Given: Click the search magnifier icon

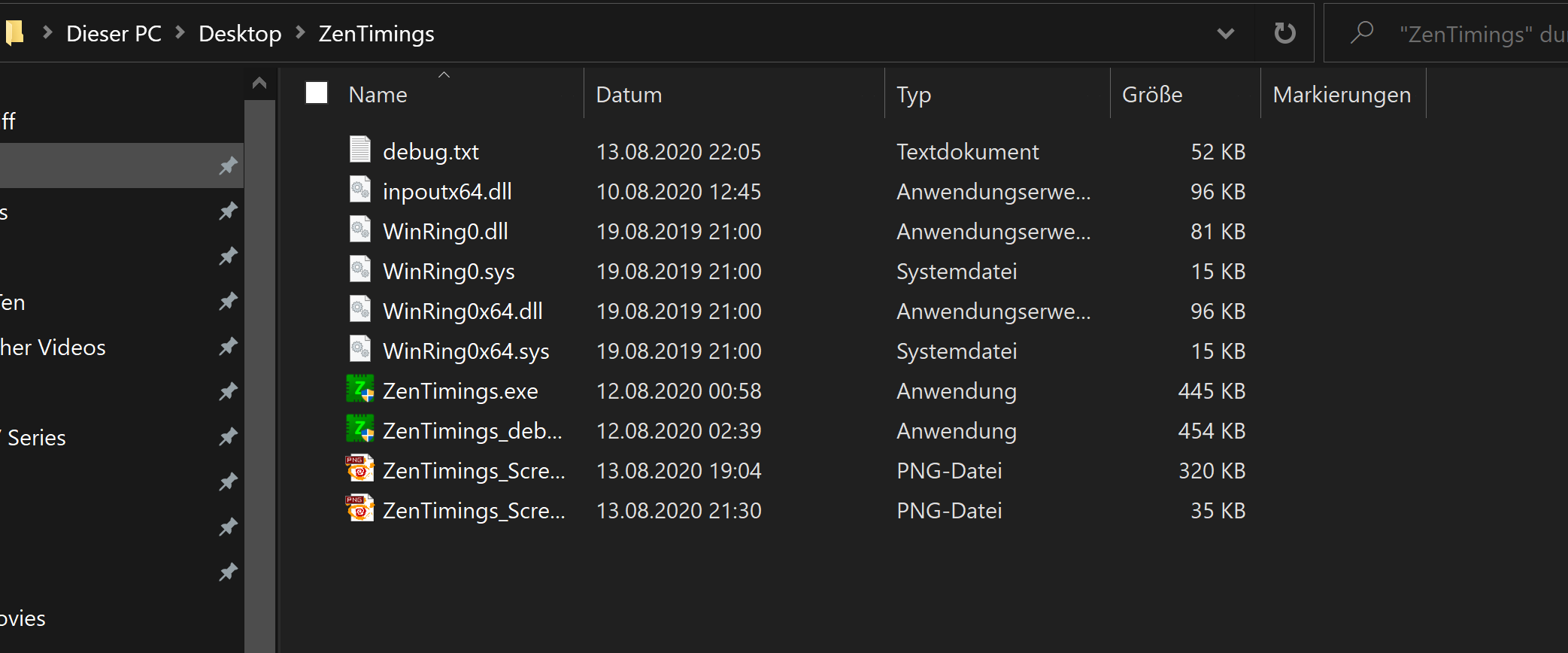Looking at the screenshot, I should tap(1361, 33).
